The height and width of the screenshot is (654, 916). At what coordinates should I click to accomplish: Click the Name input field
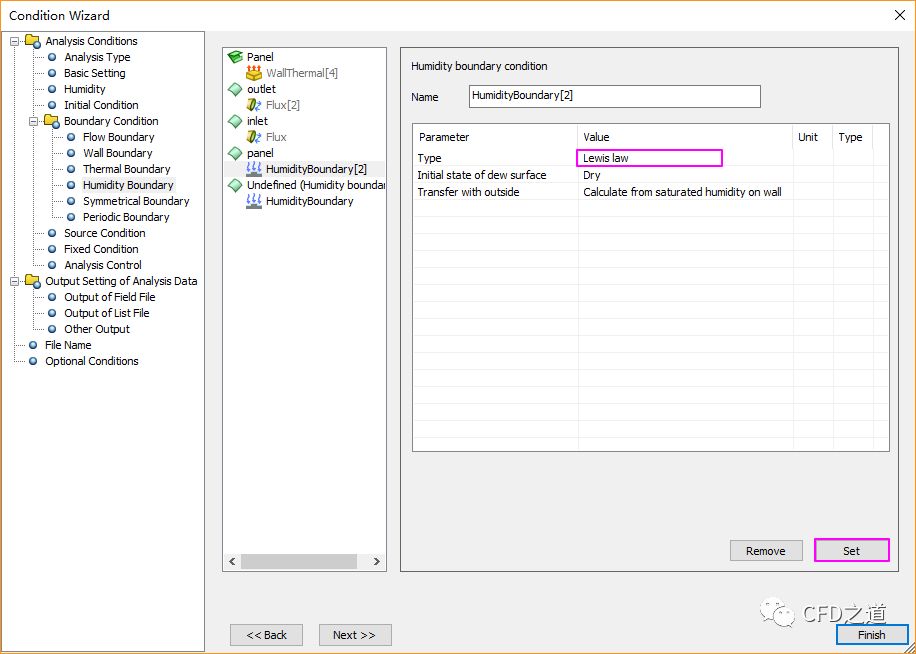614,96
